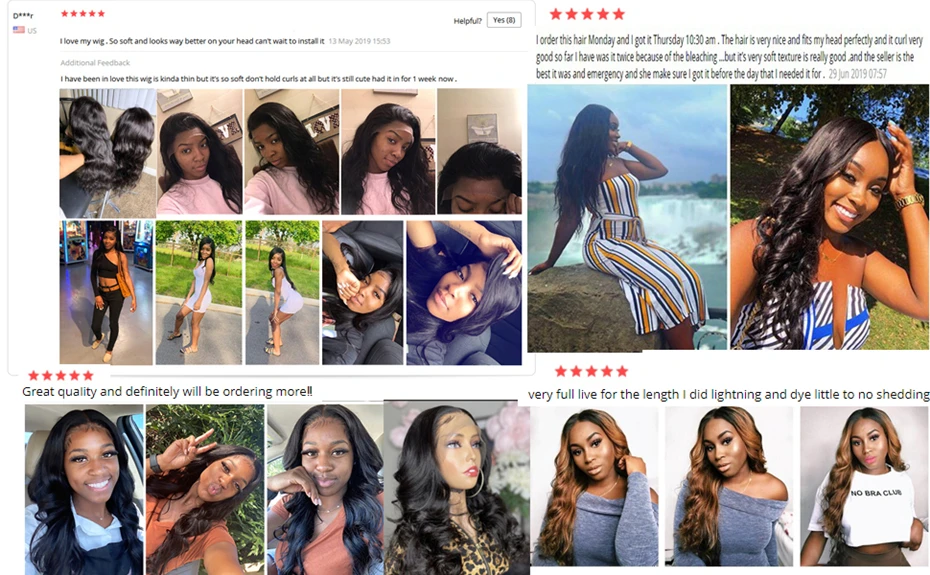The image size is (930, 575).
Task: Click the stars above the "I order this hair Monday" review
Action: coord(587,14)
